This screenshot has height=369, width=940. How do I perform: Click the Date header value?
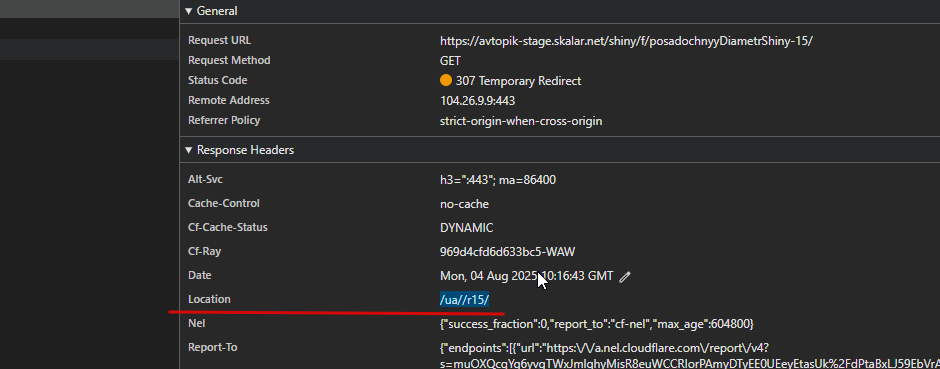pyautogui.click(x=526, y=276)
